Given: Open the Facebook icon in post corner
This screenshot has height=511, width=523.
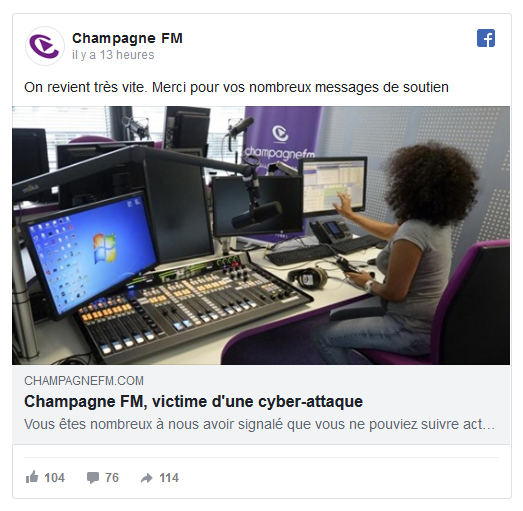Looking at the screenshot, I should point(486,38).
